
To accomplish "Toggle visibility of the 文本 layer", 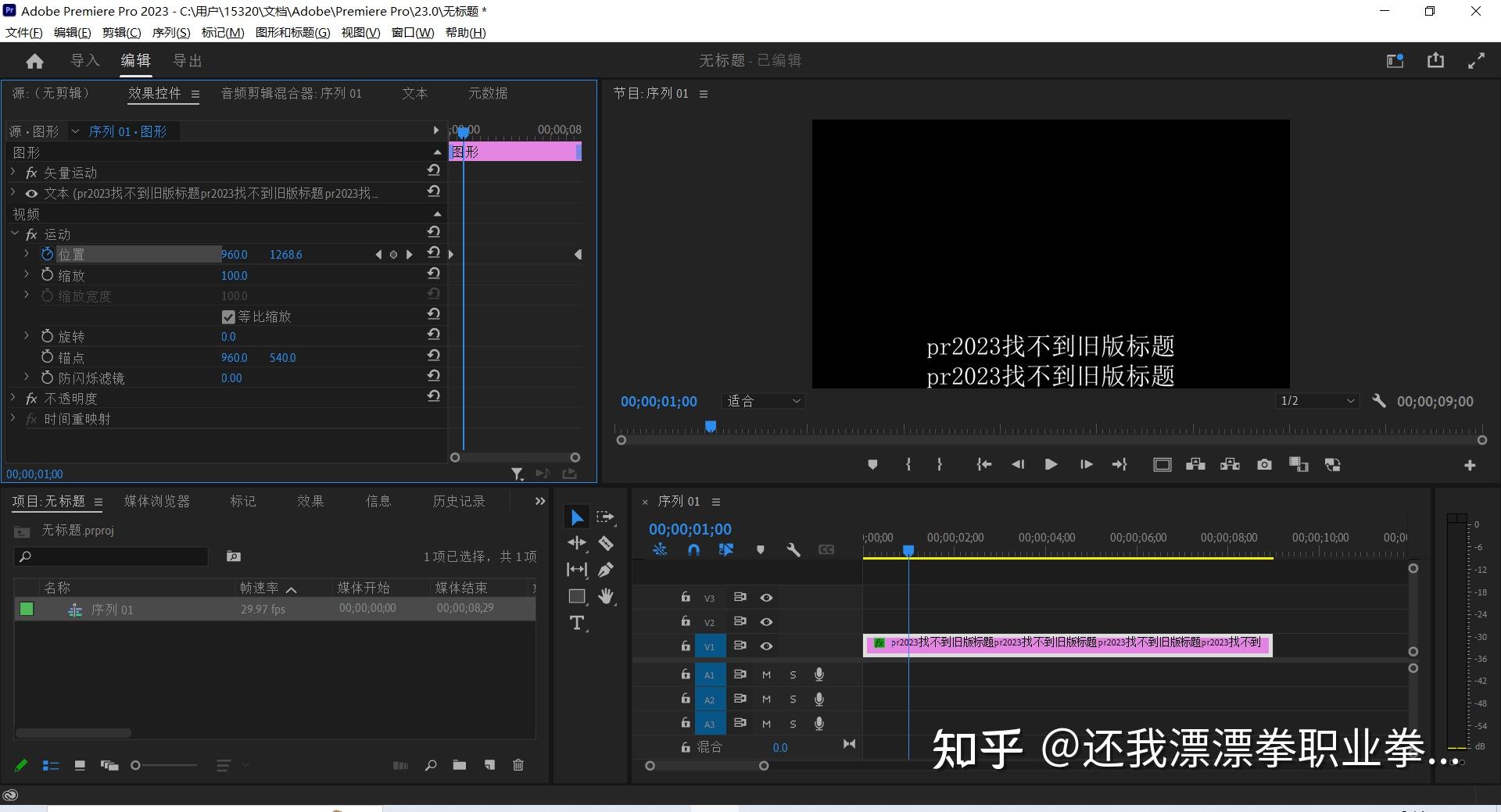I will pyautogui.click(x=31, y=194).
